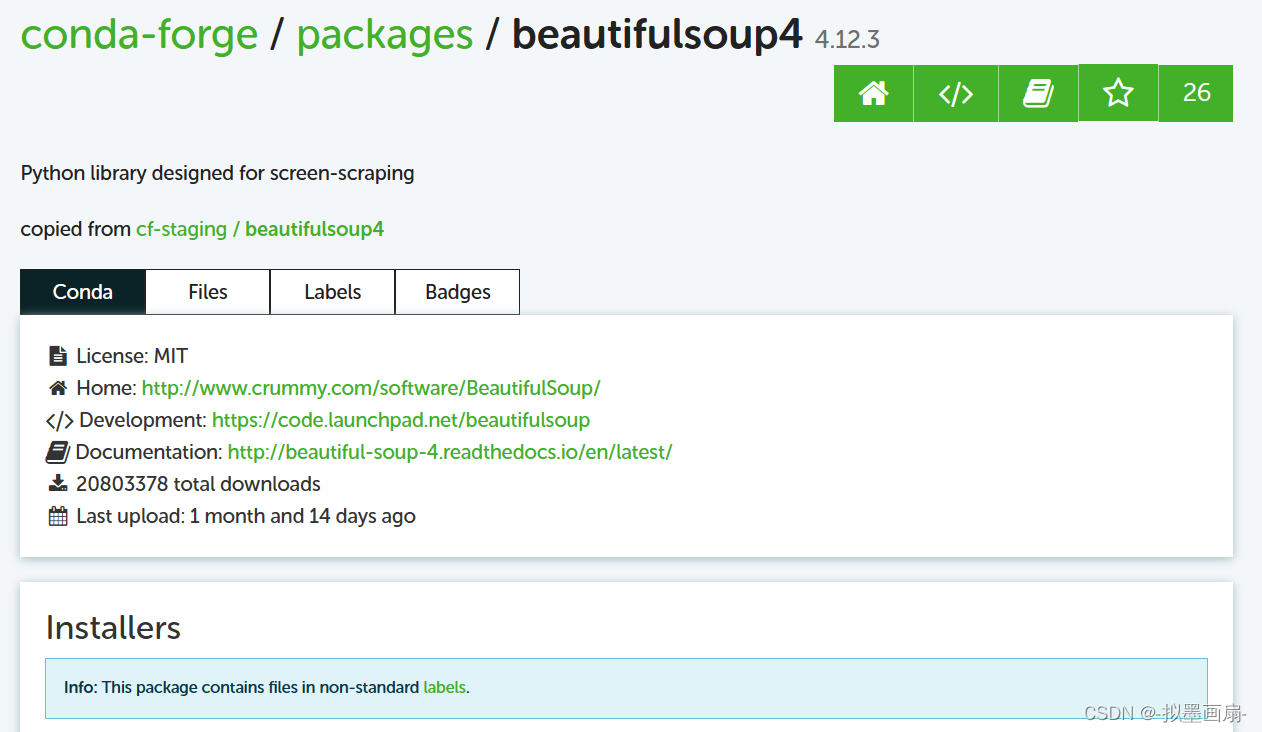Open the Badges tab

pos(458,292)
